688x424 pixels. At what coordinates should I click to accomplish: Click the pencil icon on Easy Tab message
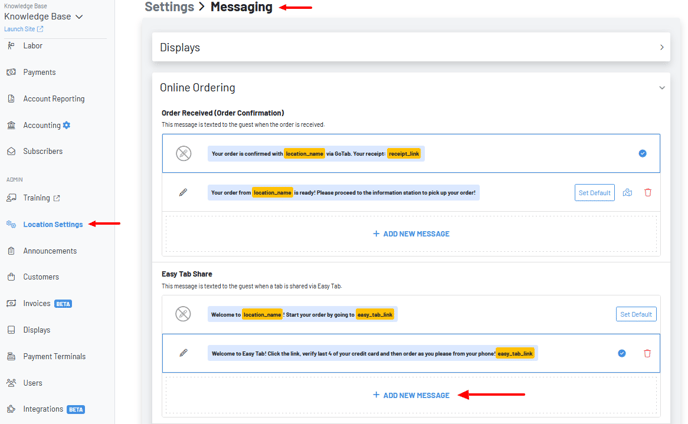click(x=183, y=353)
